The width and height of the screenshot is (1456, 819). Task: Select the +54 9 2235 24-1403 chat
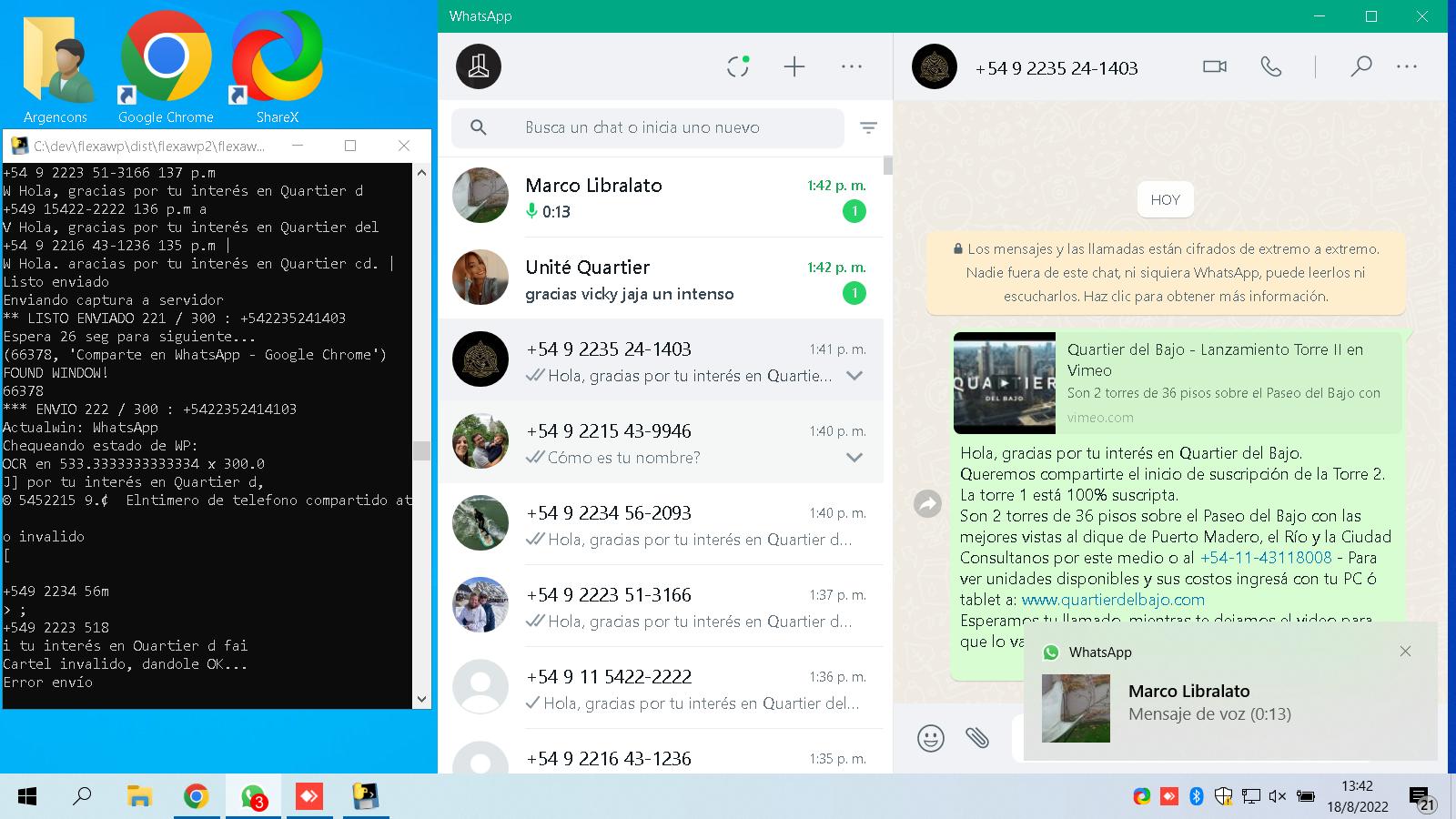coord(661,360)
